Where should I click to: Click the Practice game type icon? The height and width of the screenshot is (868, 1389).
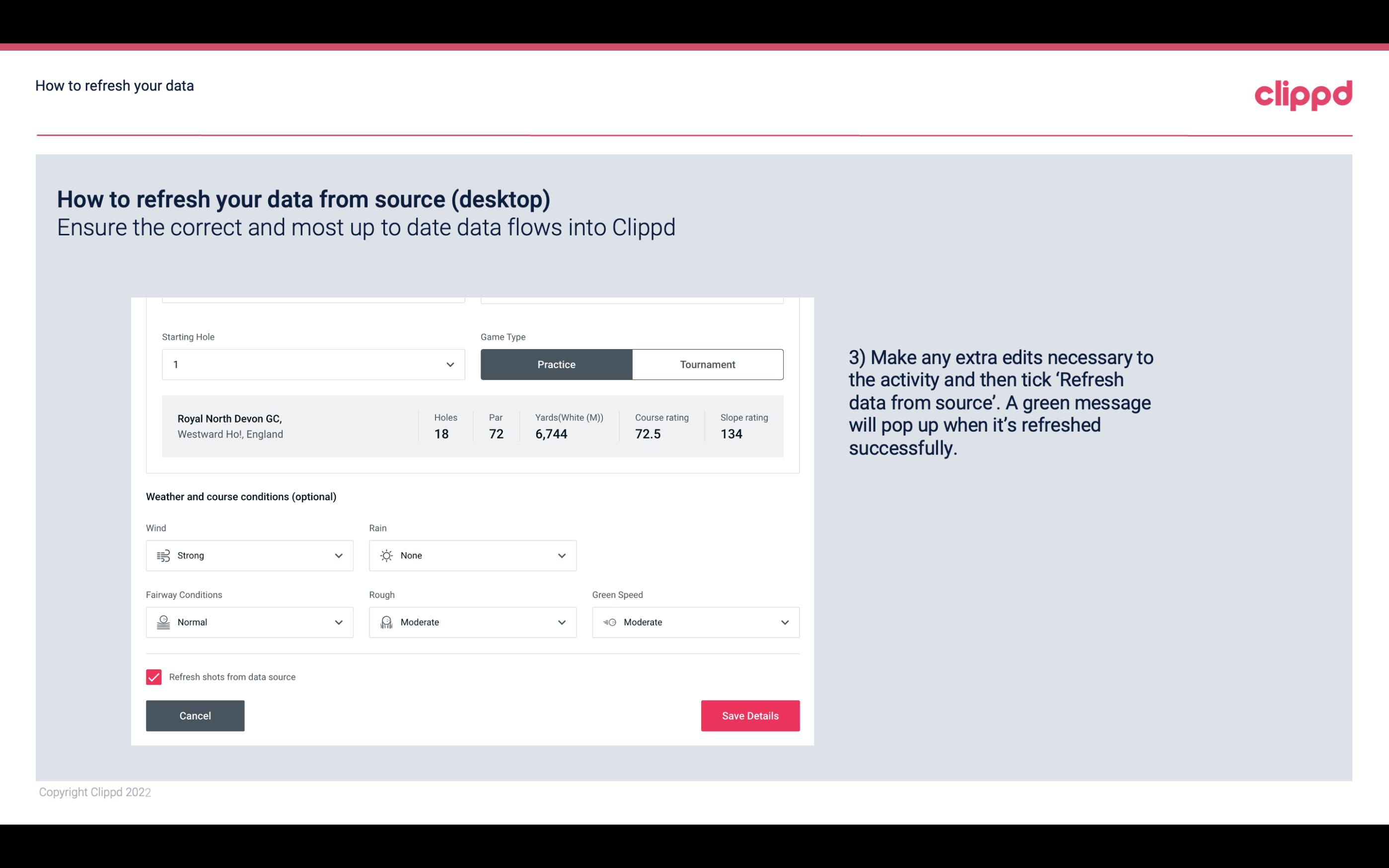(x=556, y=364)
